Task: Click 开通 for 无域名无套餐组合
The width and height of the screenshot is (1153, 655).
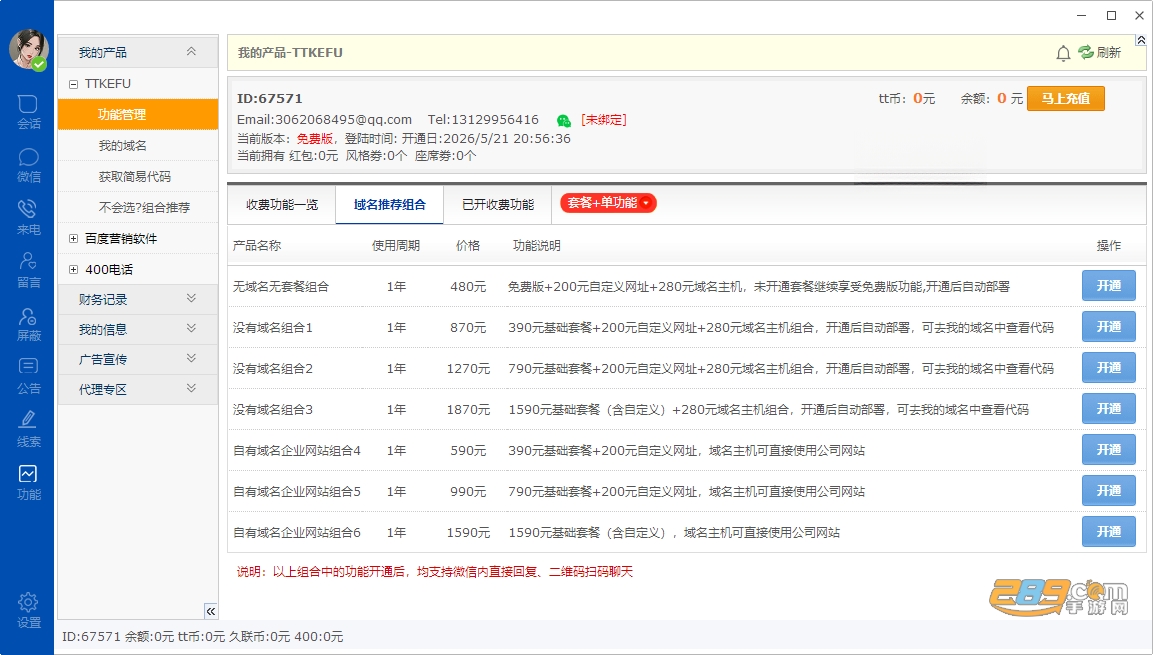Action: pyautogui.click(x=1108, y=286)
